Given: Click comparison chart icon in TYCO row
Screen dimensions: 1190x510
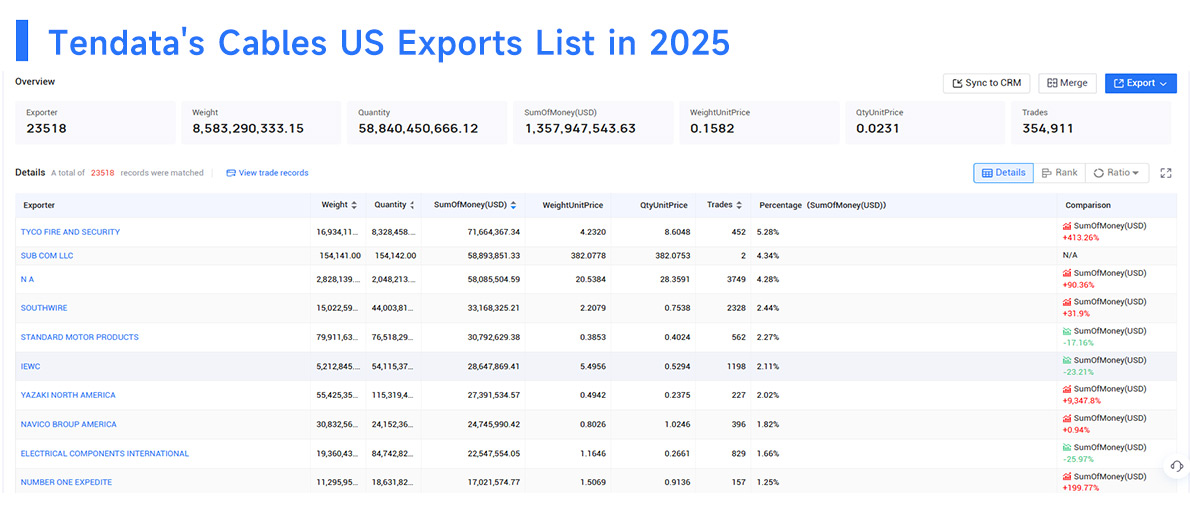Looking at the screenshot, I should click(1067, 226).
